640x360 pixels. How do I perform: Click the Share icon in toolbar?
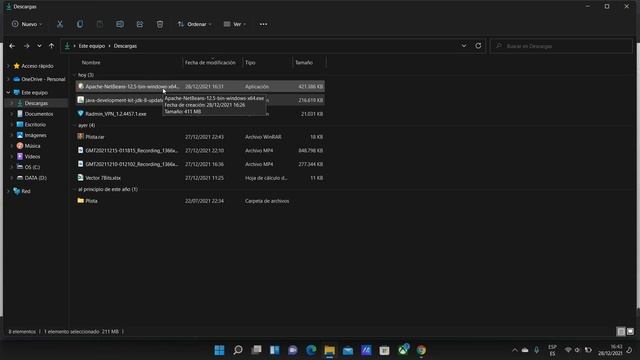pos(140,24)
